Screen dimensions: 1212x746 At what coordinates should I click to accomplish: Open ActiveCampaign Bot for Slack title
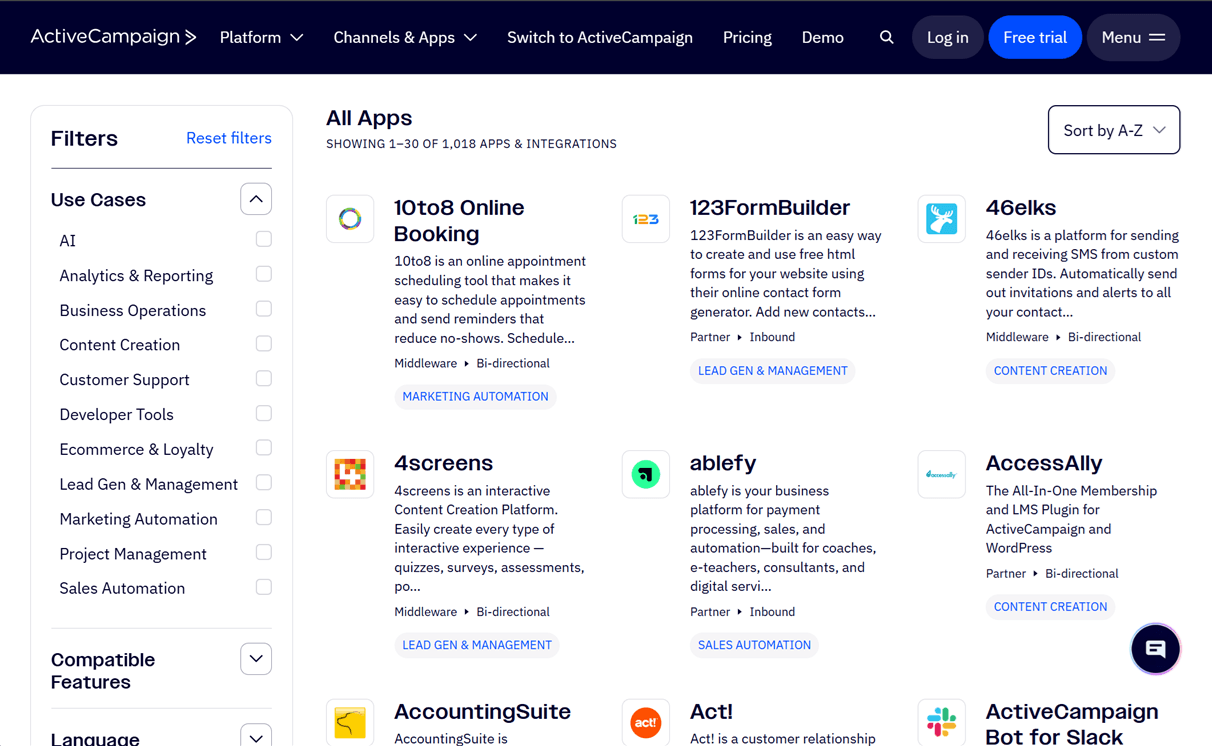pyautogui.click(x=1072, y=724)
